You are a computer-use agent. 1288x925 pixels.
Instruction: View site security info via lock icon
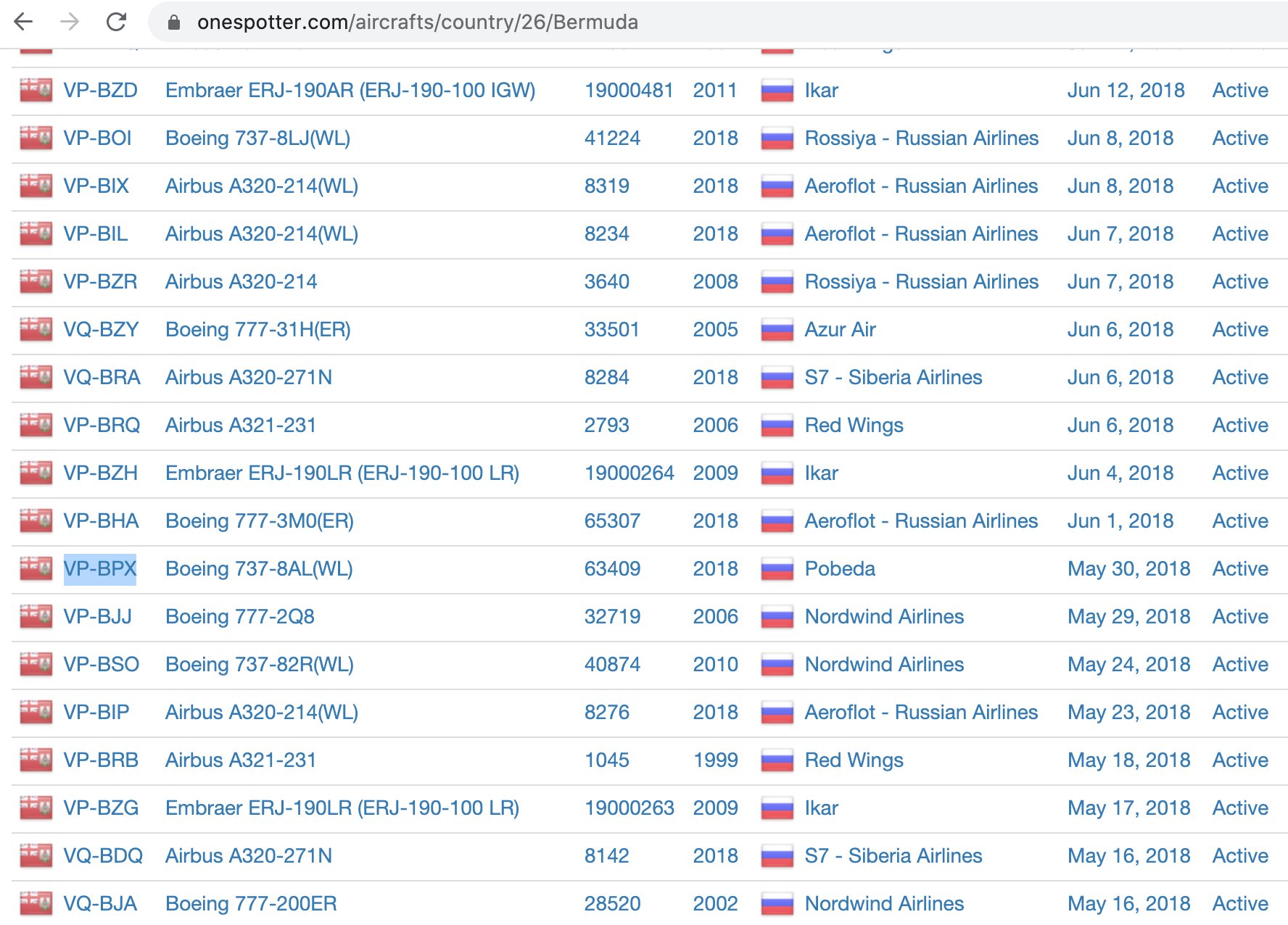click(x=173, y=22)
